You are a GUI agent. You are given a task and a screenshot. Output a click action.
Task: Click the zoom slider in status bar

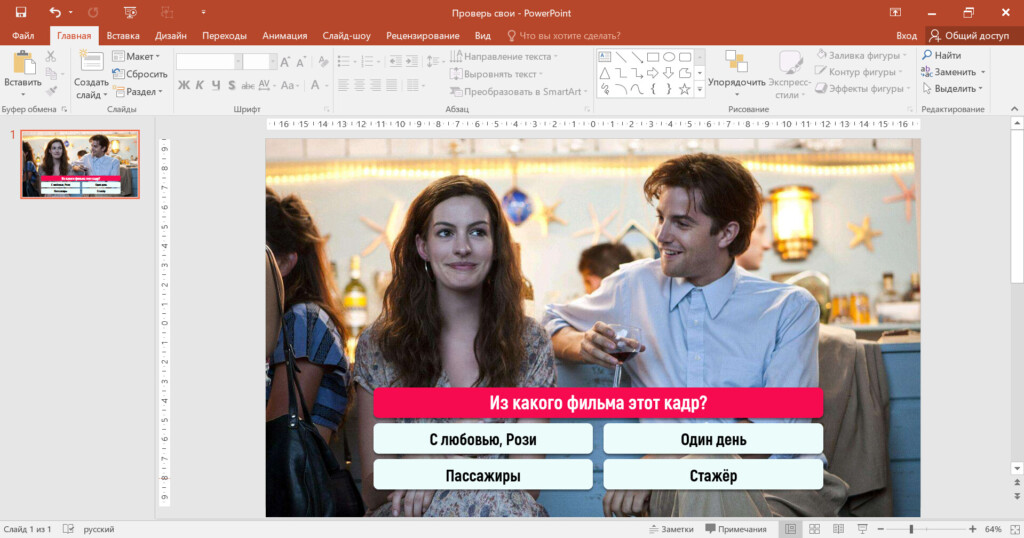tap(911, 529)
